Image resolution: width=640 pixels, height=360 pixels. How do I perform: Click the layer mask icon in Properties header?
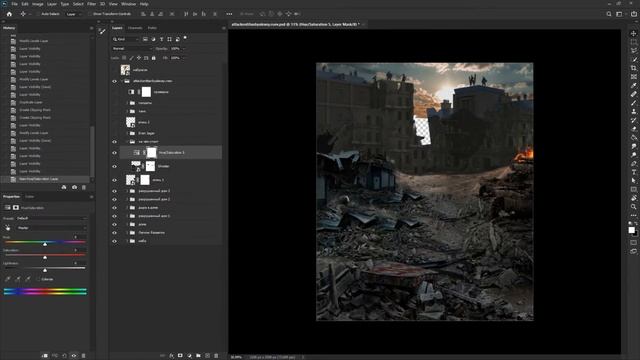click(16, 208)
